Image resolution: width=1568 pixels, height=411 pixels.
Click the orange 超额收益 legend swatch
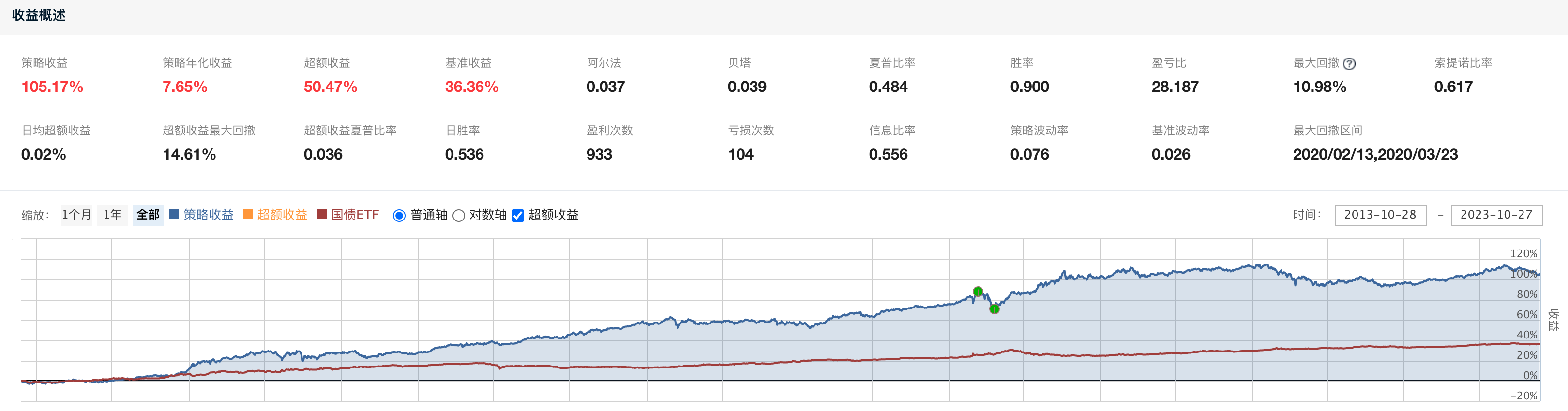pos(248,214)
